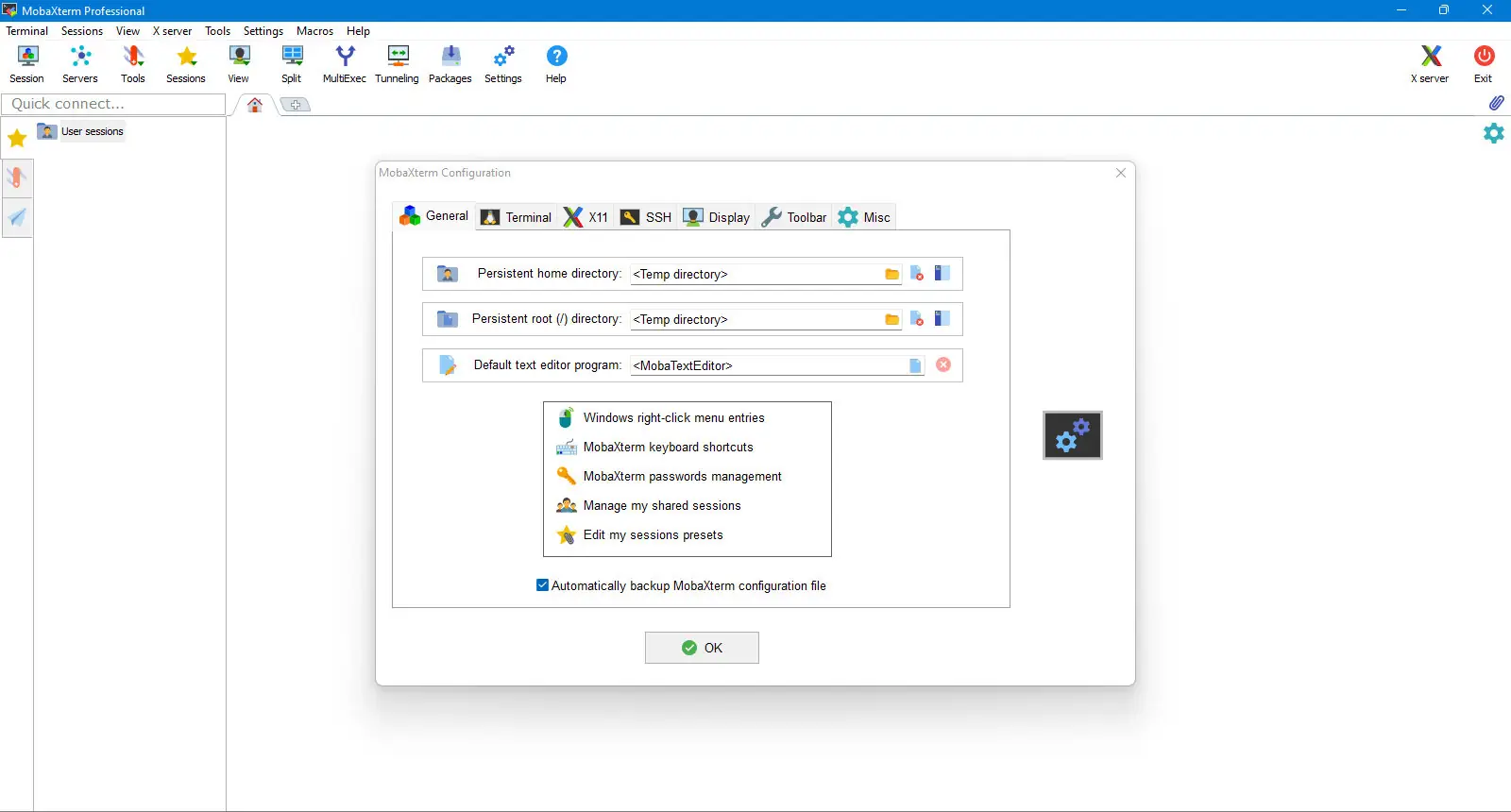Image resolution: width=1511 pixels, height=812 pixels.
Task: Open the Servers toolbar icon
Action: click(x=80, y=64)
